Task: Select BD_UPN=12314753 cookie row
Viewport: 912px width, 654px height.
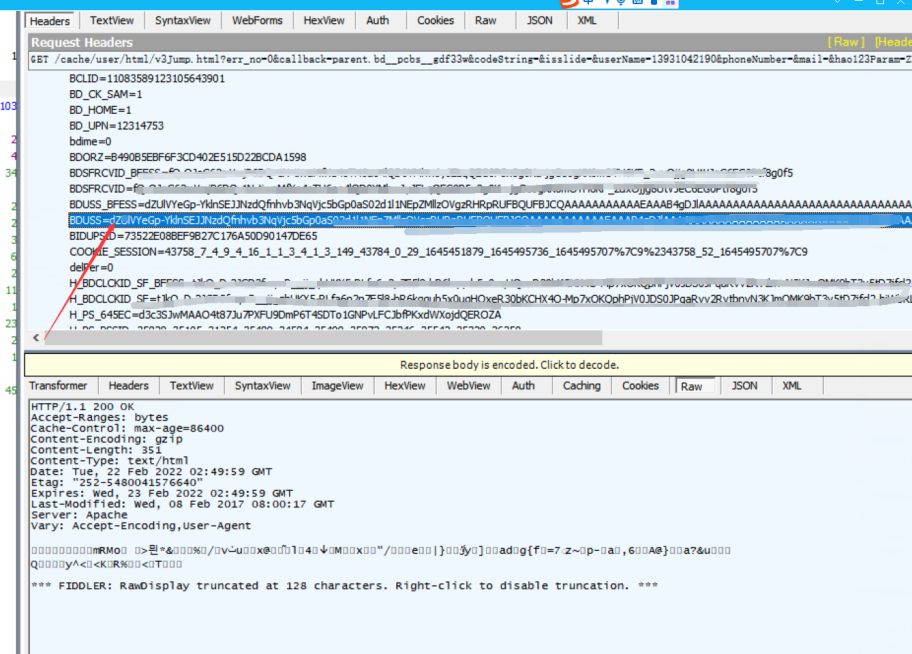Action: (x=116, y=126)
